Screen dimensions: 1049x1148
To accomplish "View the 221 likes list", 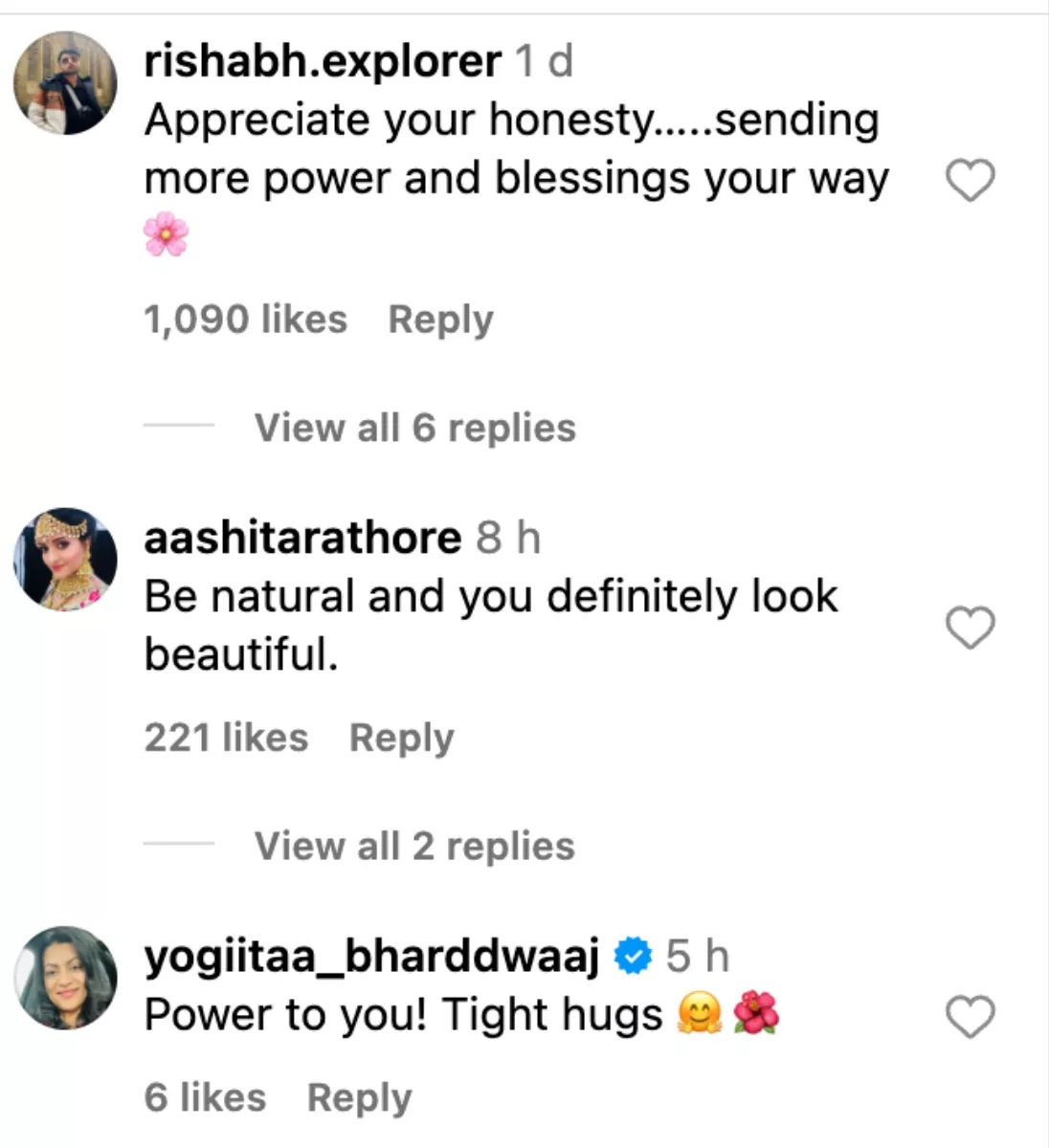I will pyautogui.click(x=227, y=738).
